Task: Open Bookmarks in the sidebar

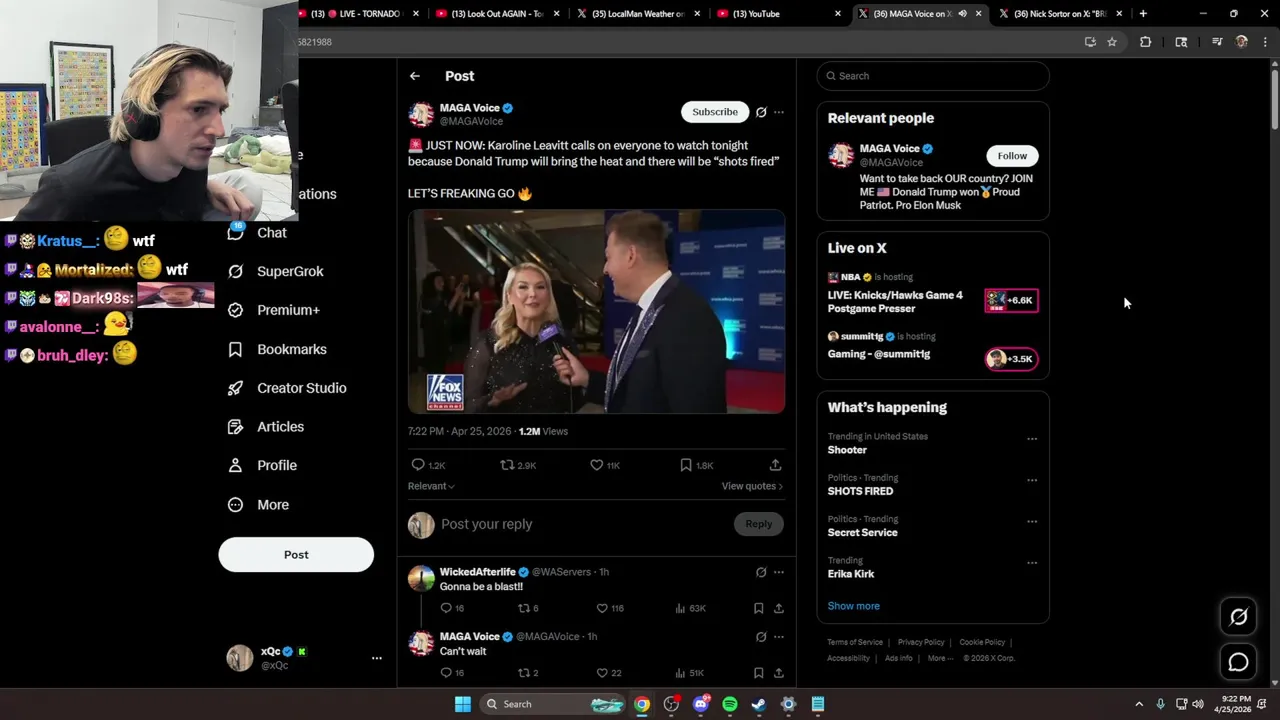Action: pyautogui.click(x=277, y=349)
